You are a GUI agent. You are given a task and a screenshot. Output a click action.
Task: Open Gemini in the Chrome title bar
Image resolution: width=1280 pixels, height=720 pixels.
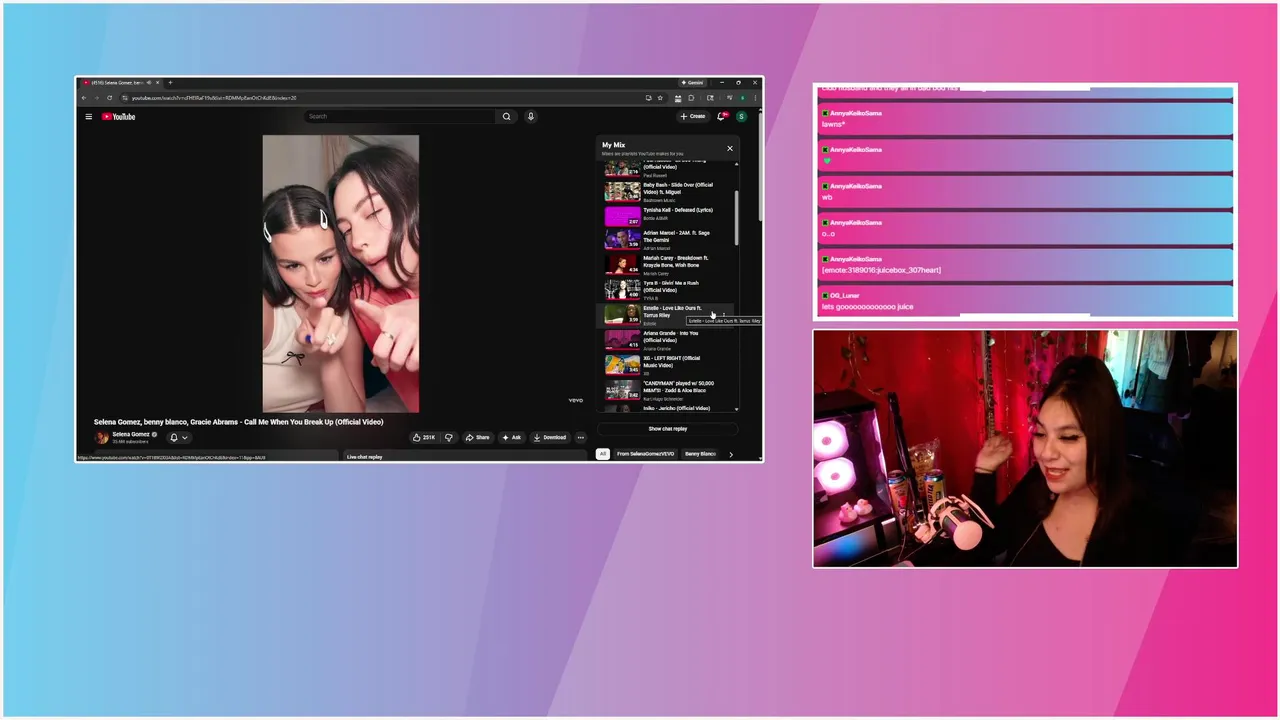click(693, 83)
